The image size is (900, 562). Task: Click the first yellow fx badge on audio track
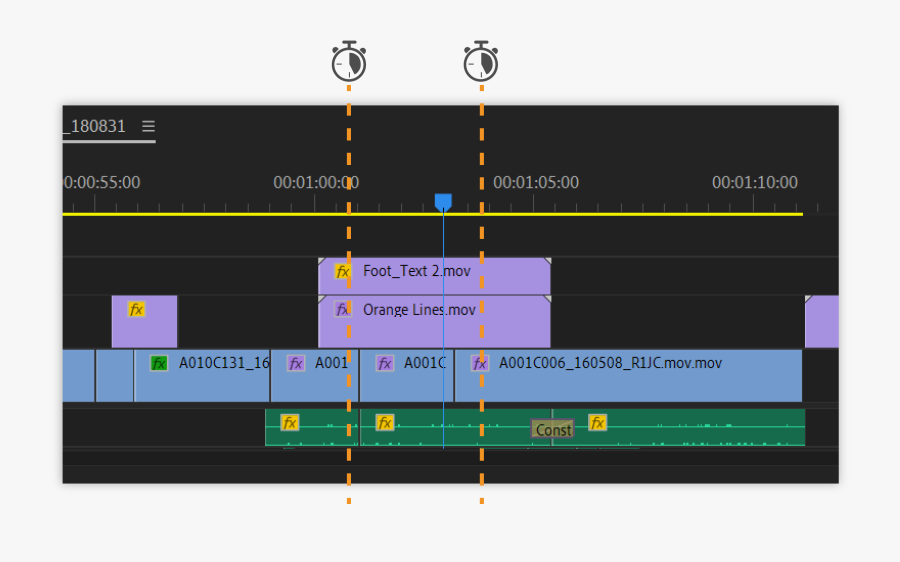pyautogui.click(x=290, y=422)
